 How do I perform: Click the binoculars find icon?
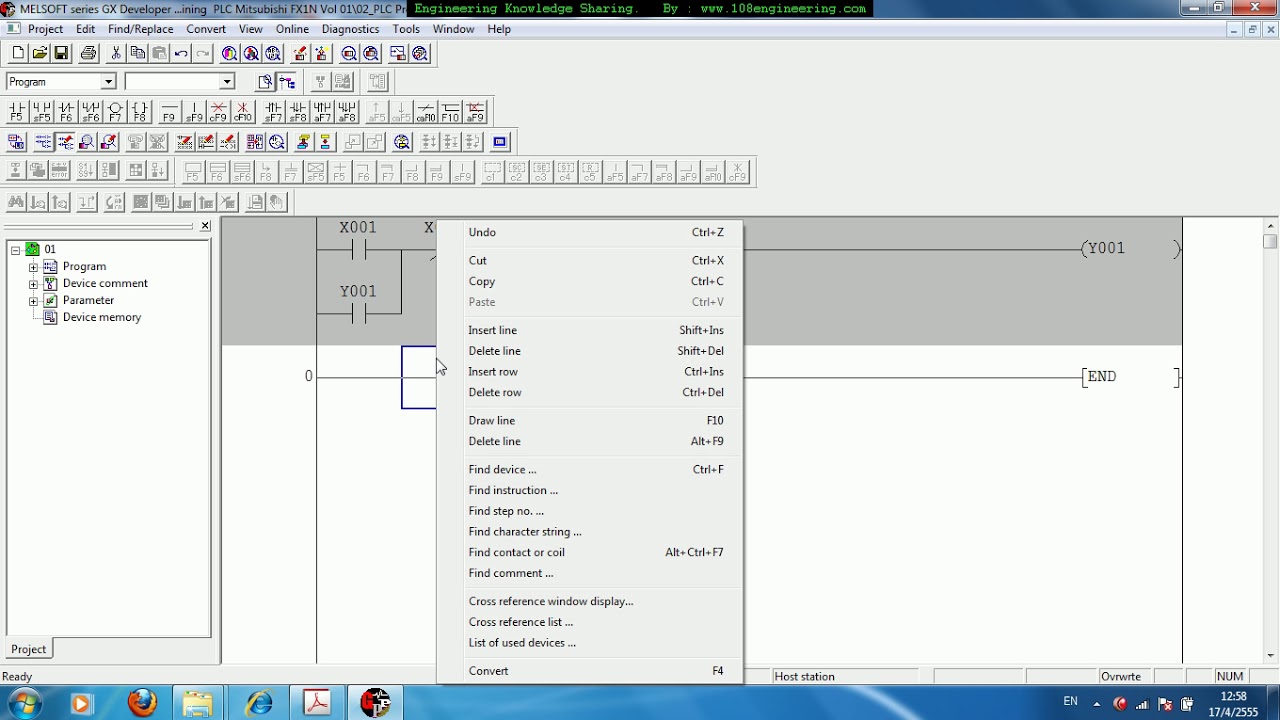pyautogui.click(x=16, y=202)
